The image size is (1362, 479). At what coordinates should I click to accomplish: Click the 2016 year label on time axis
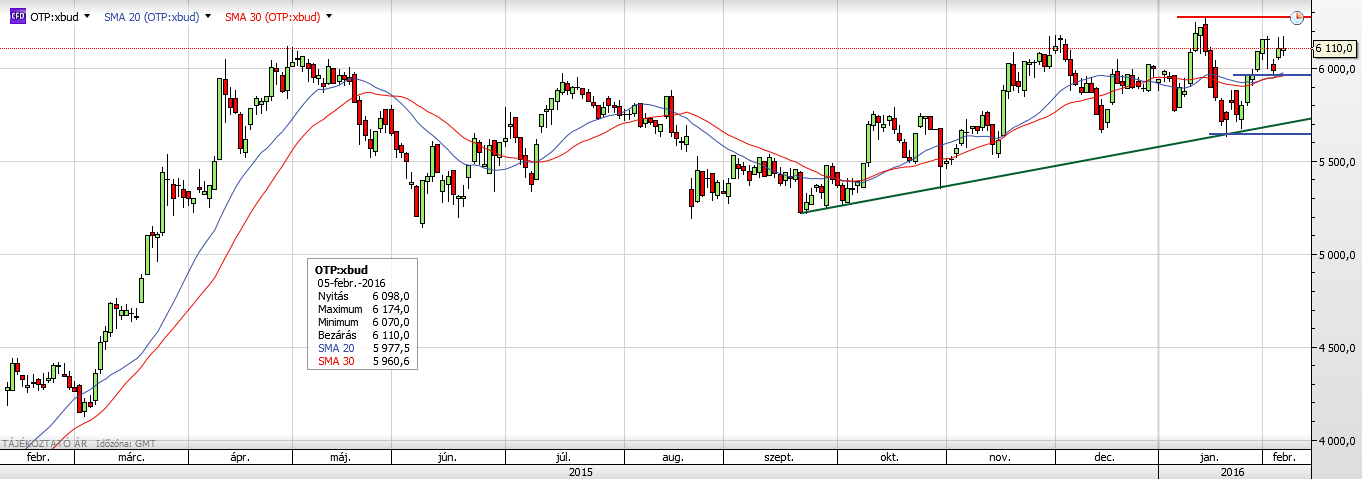click(1232, 471)
